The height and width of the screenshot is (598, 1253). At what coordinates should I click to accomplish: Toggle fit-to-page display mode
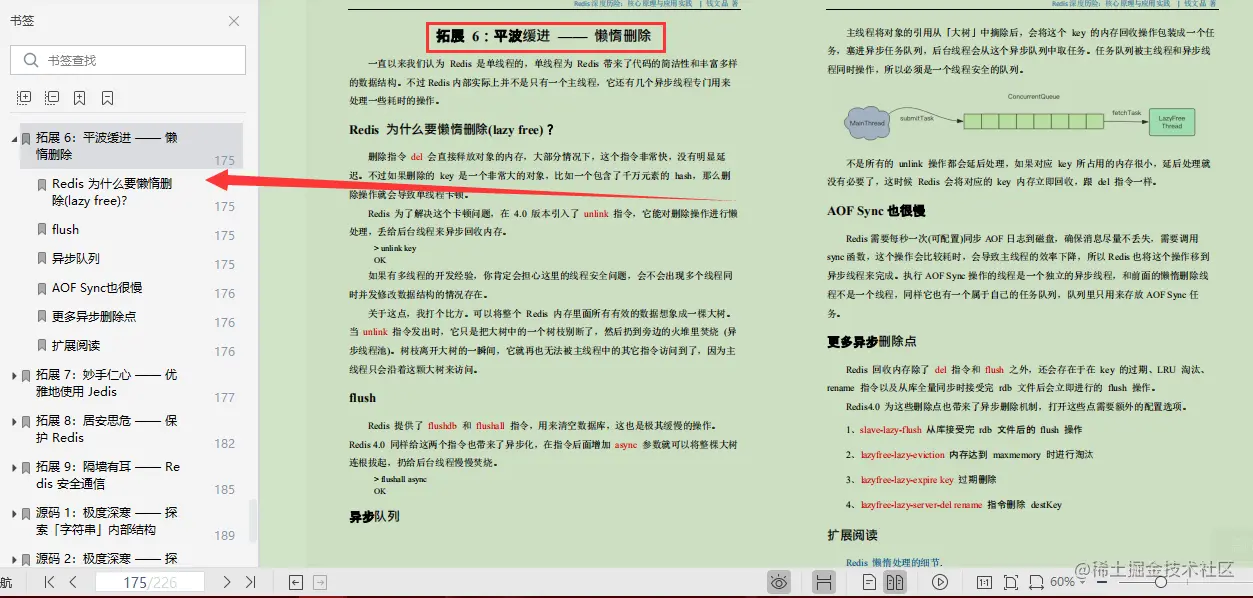tap(1011, 581)
